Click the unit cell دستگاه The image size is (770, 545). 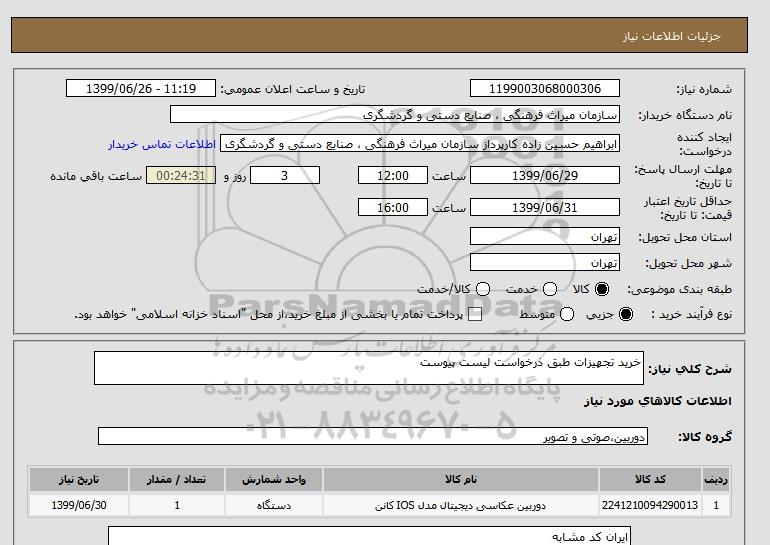tap(274, 505)
